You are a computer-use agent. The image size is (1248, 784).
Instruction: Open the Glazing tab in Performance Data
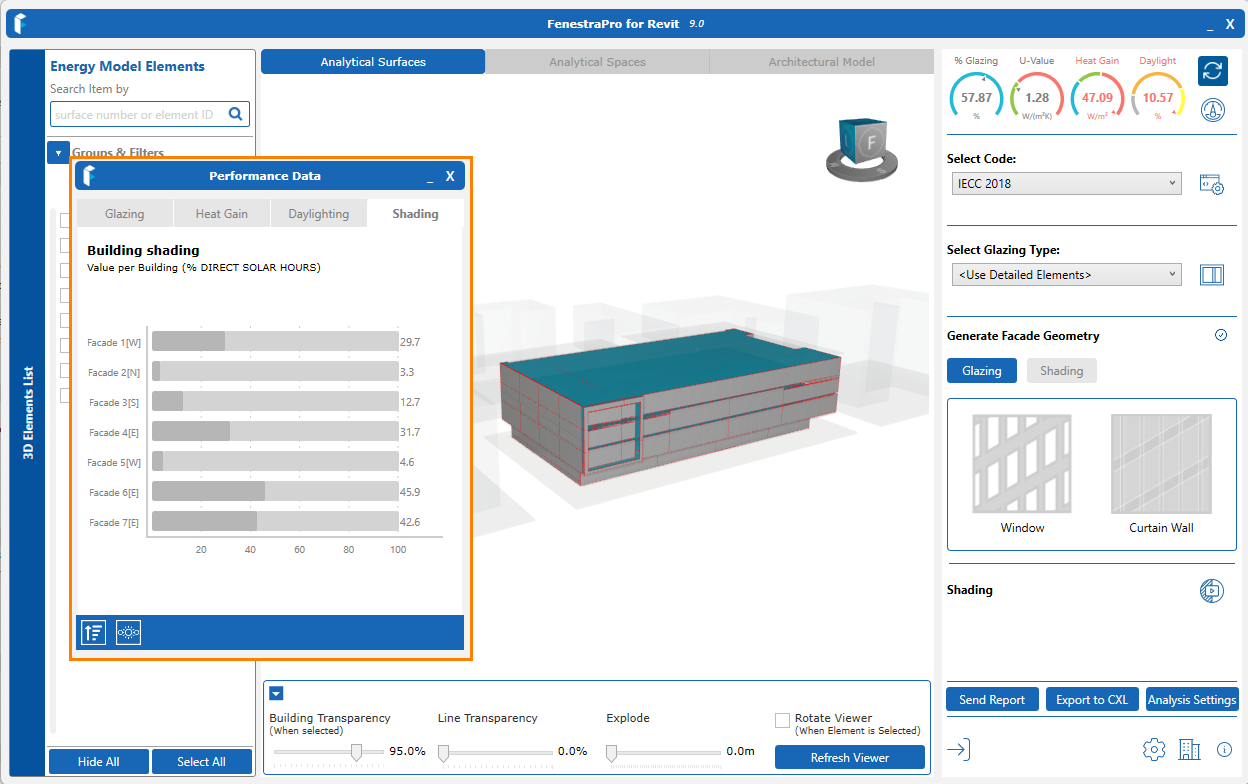[x=125, y=214]
